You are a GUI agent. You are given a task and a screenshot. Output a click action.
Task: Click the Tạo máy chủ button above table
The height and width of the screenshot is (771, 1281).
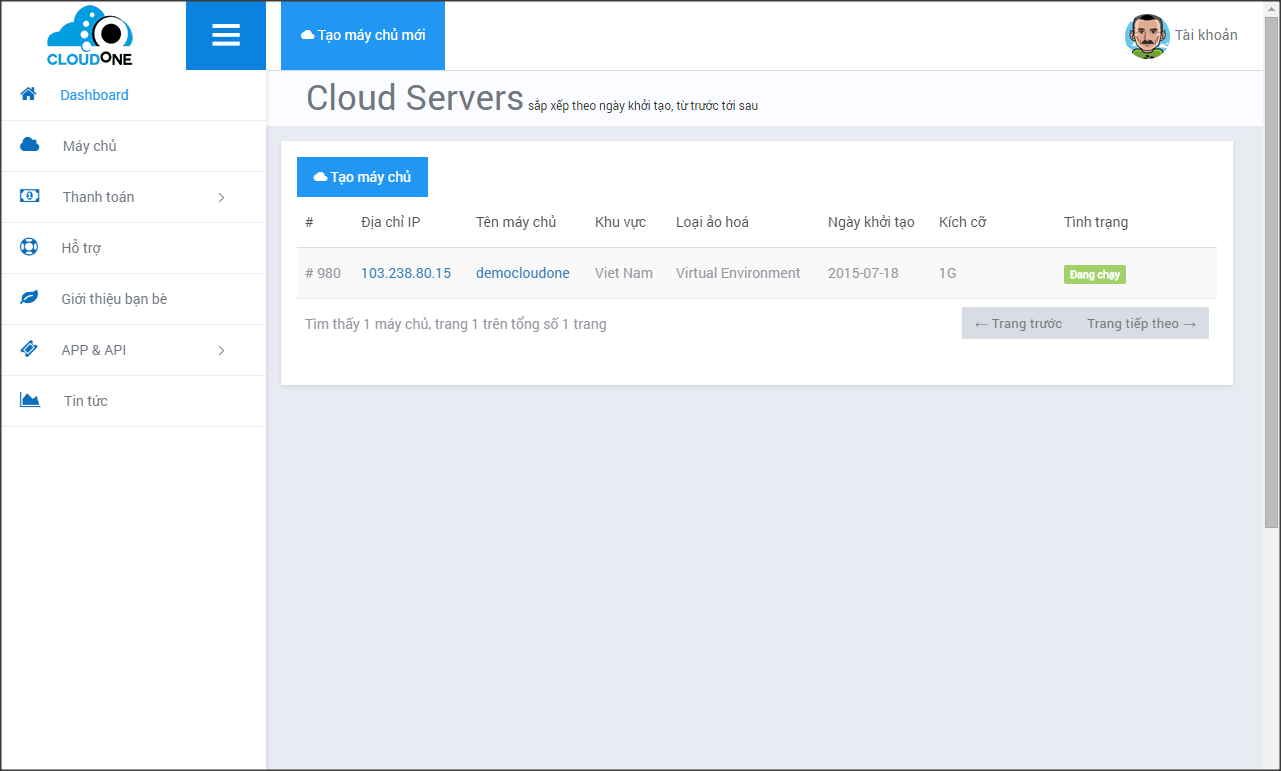[362, 177]
